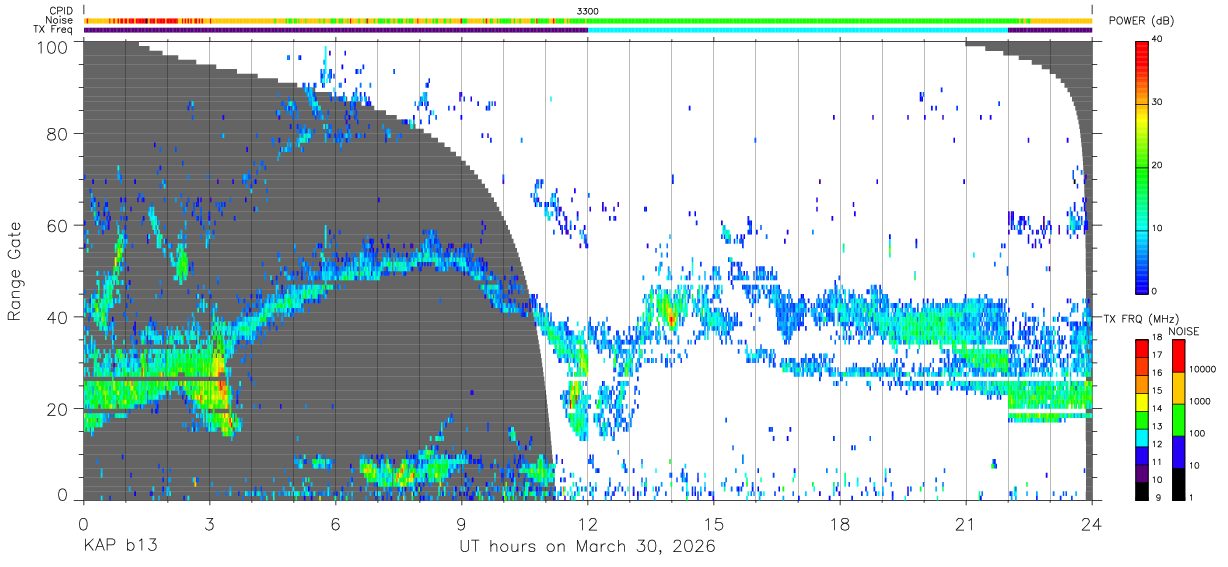
Task: Click the CPID label at top left
Action: [x=60, y=11]
